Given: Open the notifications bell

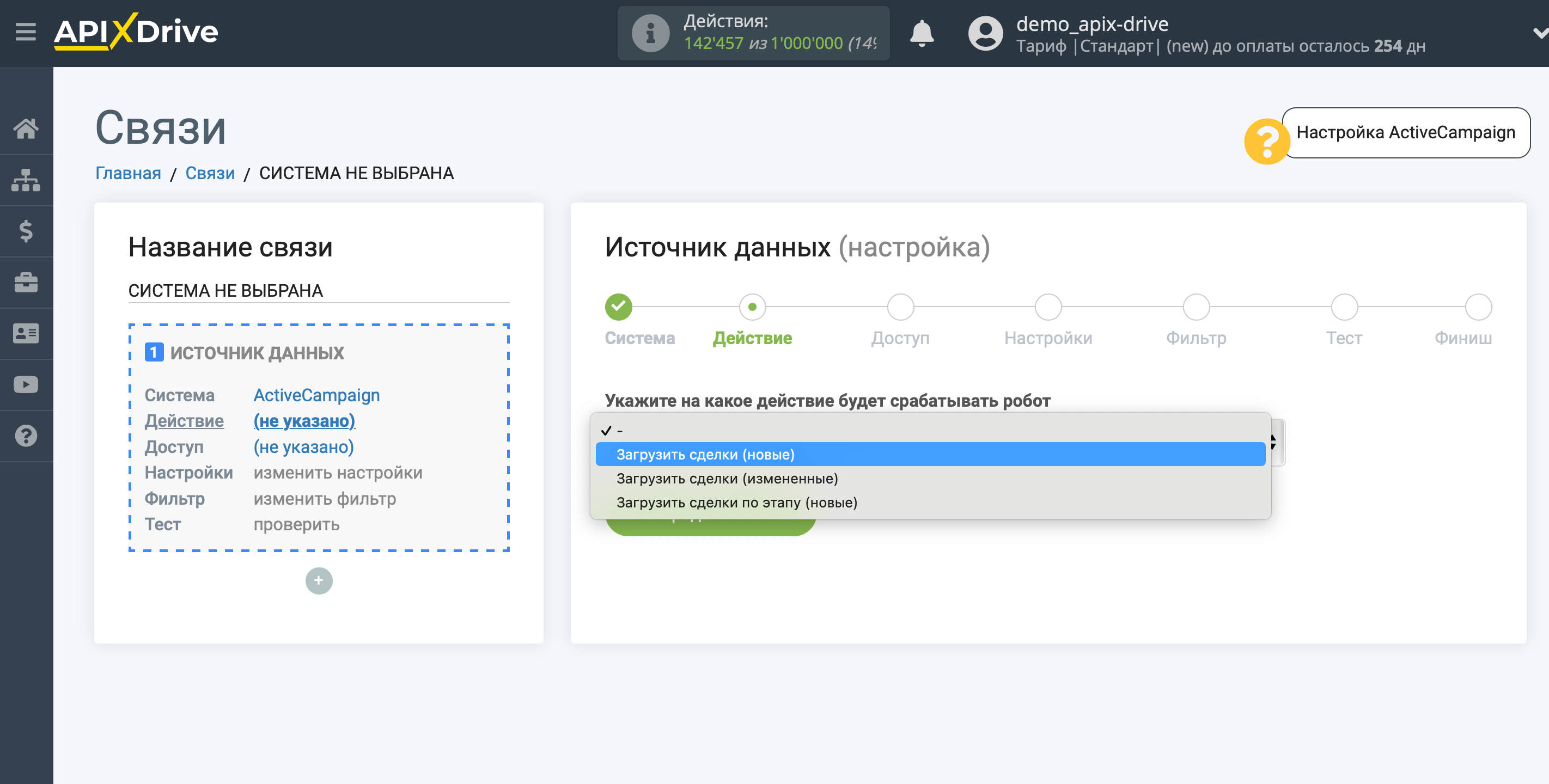Looking at the screenshot, I should click(x=921, y=33).
